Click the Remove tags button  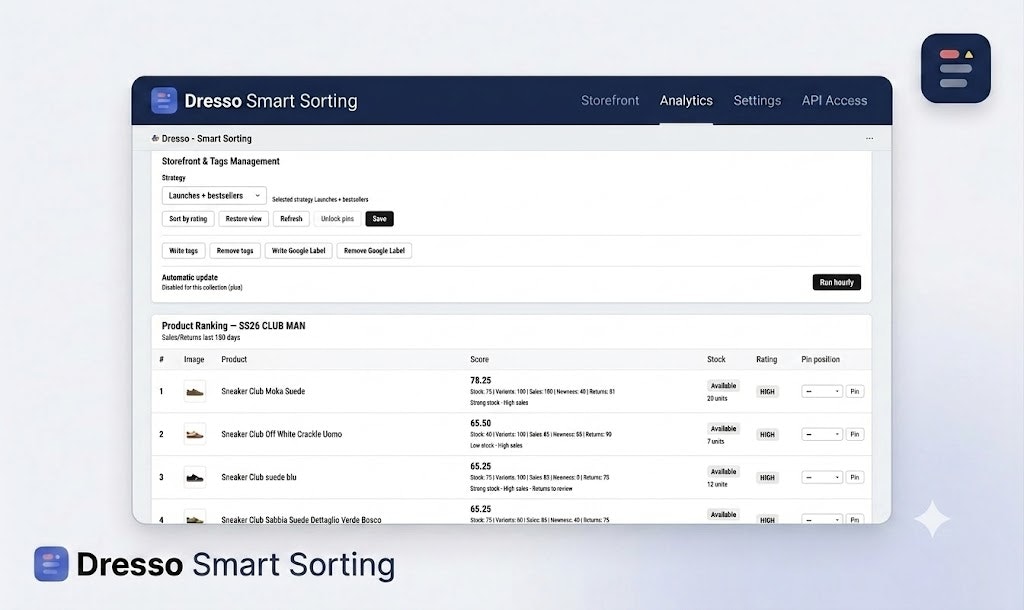point(235,251)
